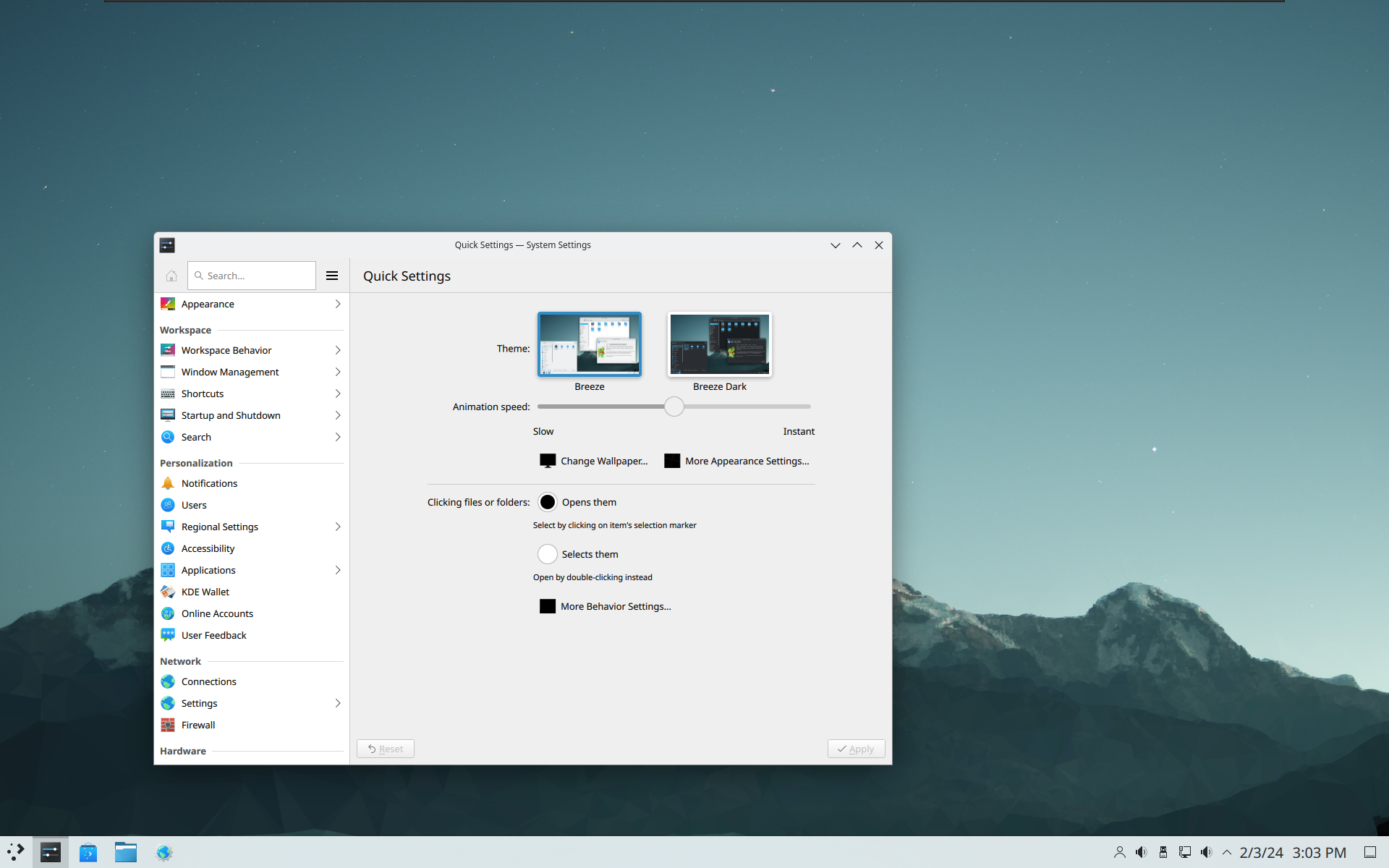The image size is (1389, 868).
Task: Open the User Feedback entry
Action: coord(252,635)
